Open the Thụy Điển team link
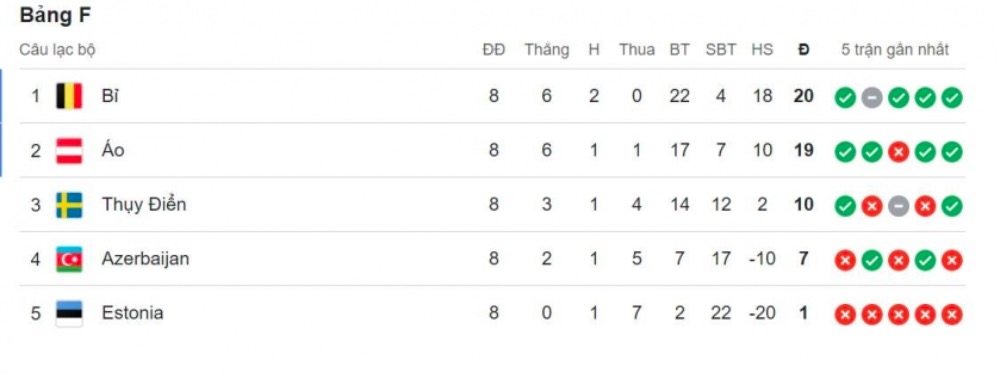The height and width of the screenshot is (377, 1001). coord(144,205)
